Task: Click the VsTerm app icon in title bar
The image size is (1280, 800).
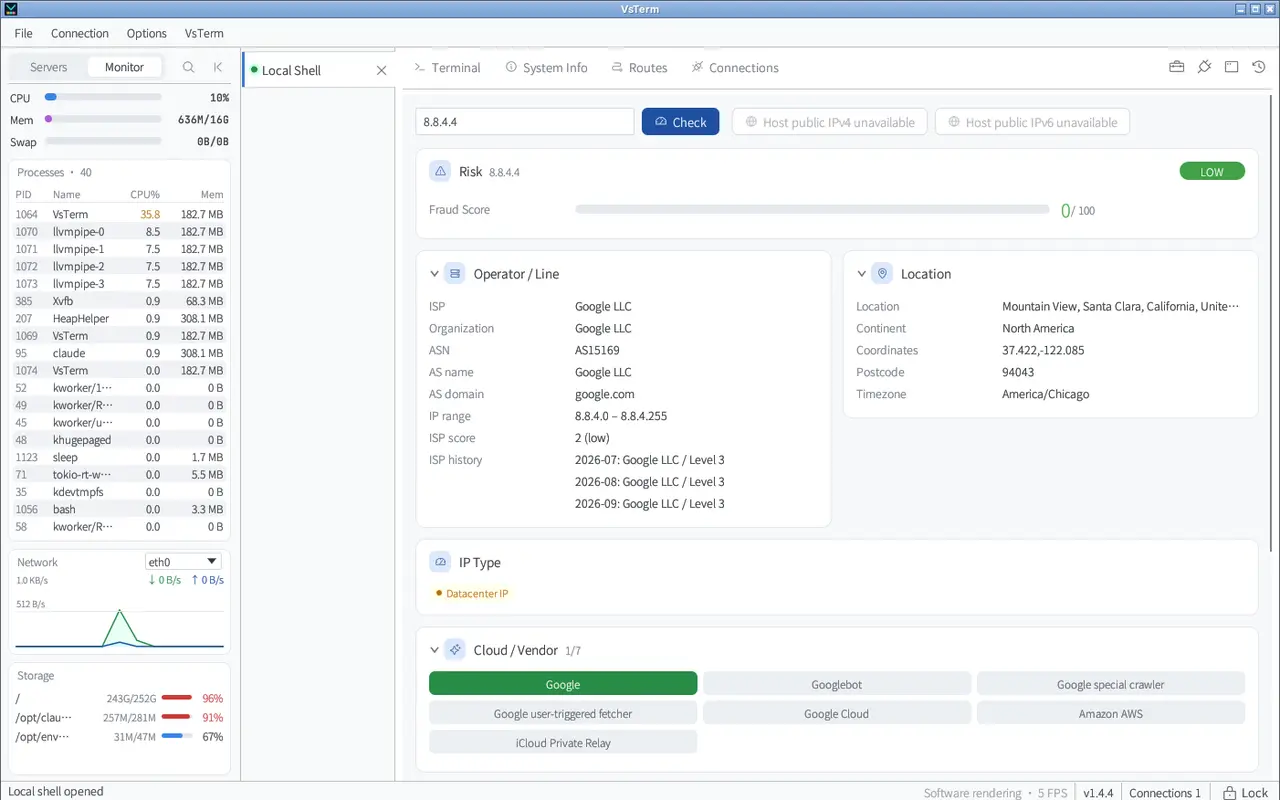Action: tap(10, 9)
